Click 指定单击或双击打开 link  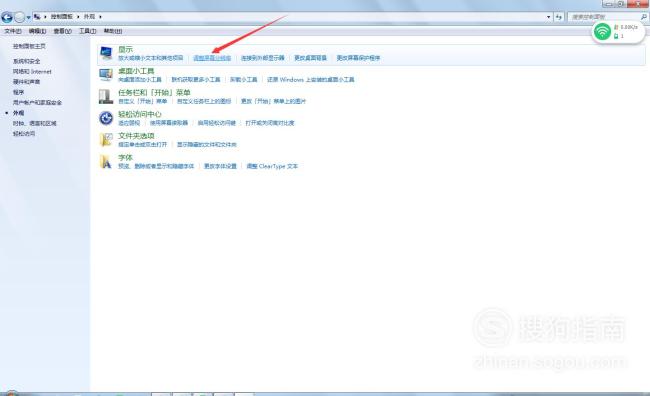[143, 144]
